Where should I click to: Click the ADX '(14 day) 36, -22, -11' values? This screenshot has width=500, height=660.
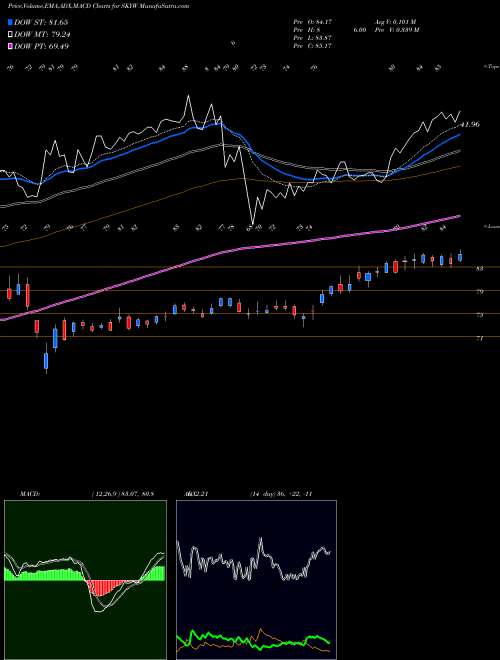tap(280, 494)
